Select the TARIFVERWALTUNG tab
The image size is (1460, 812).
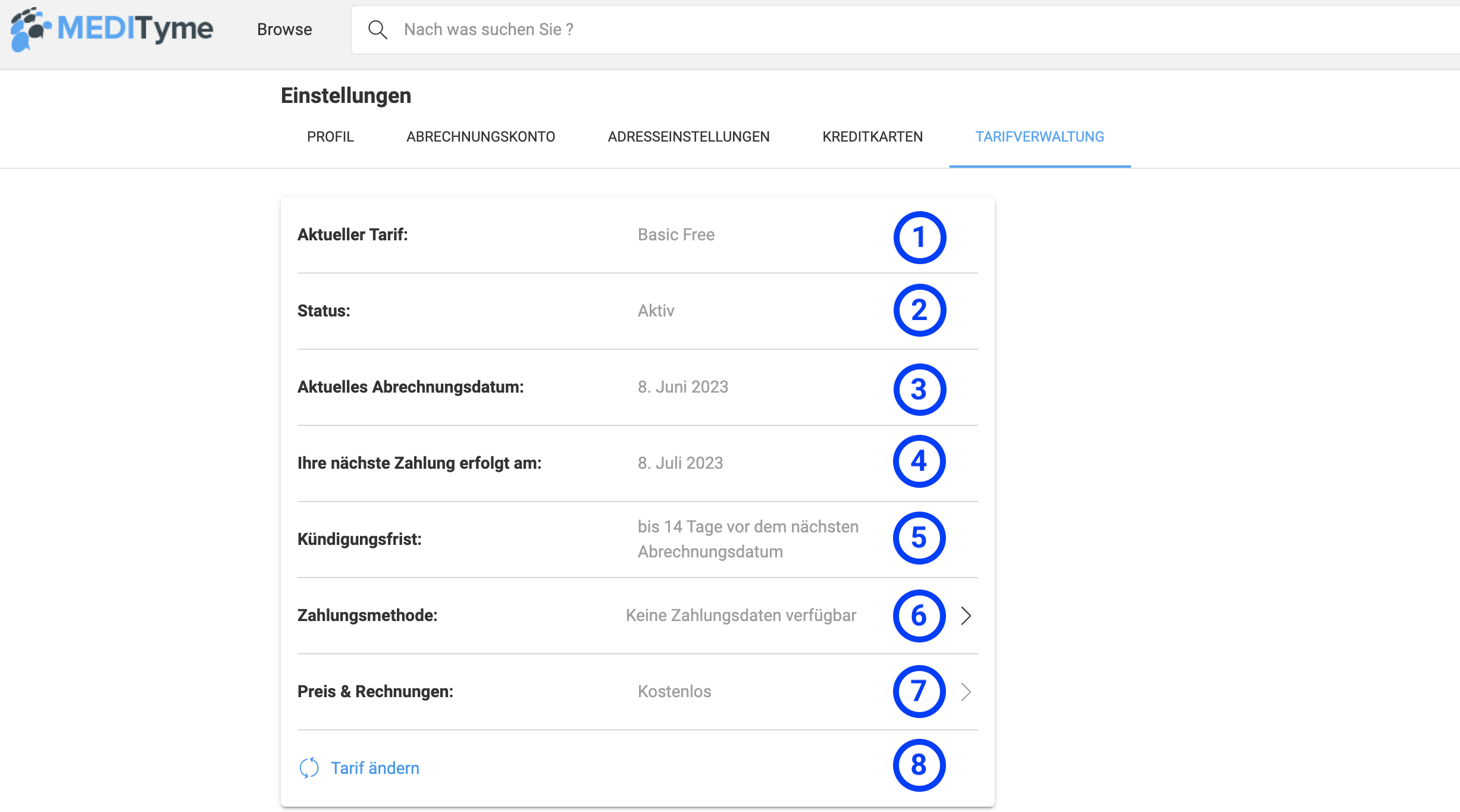pos(1039,137)
